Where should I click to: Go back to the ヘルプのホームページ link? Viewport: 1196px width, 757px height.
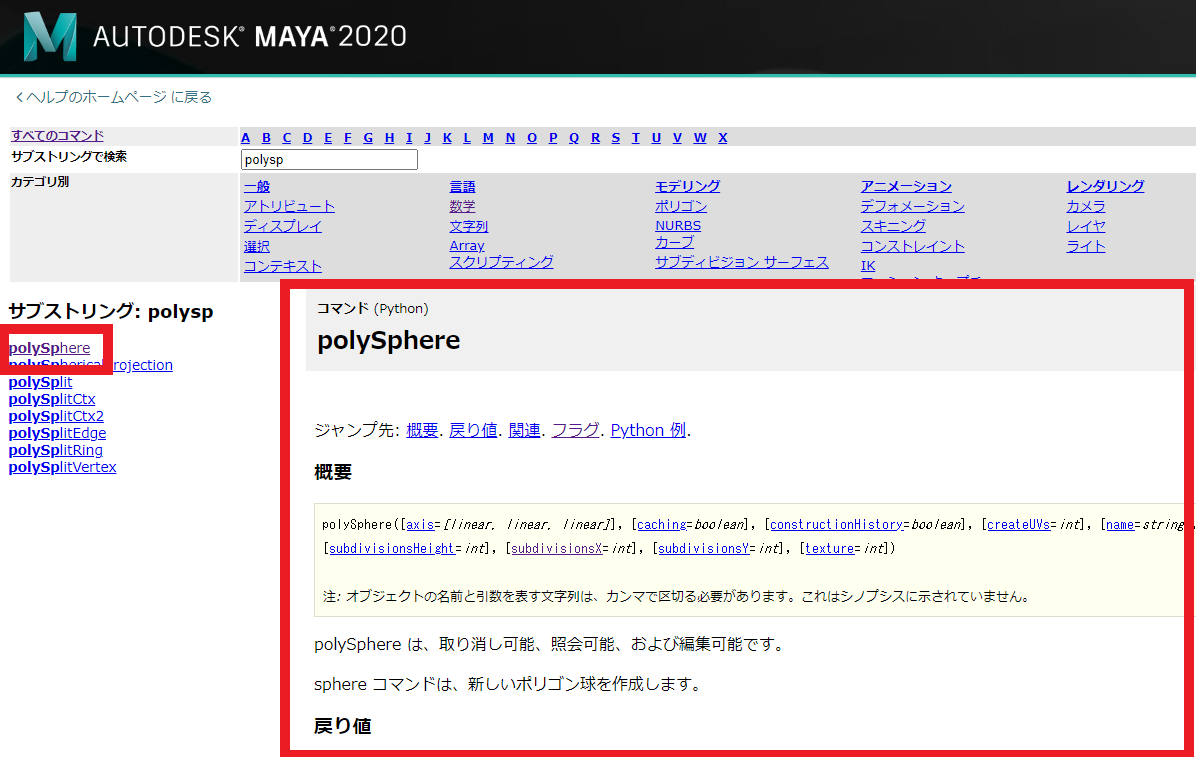114,97
